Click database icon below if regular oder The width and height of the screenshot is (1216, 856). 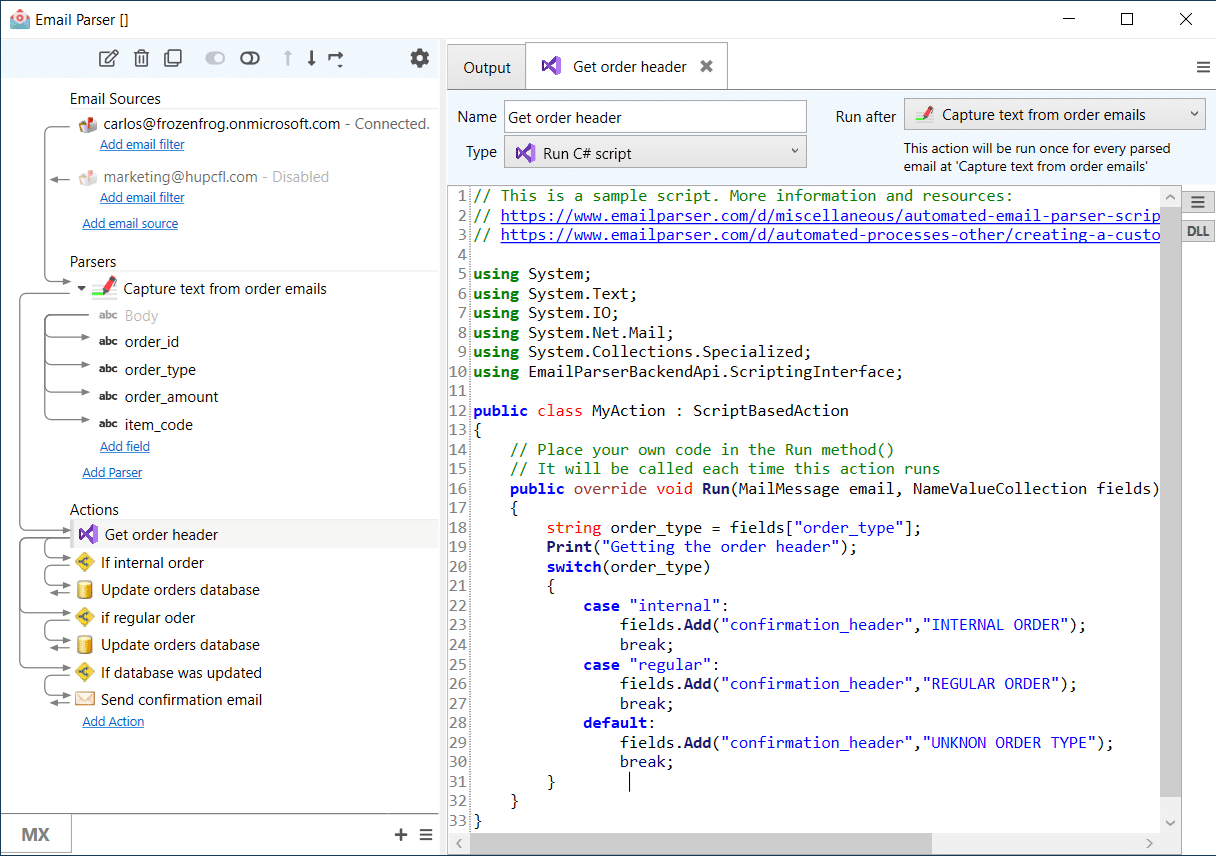point(85,645)
